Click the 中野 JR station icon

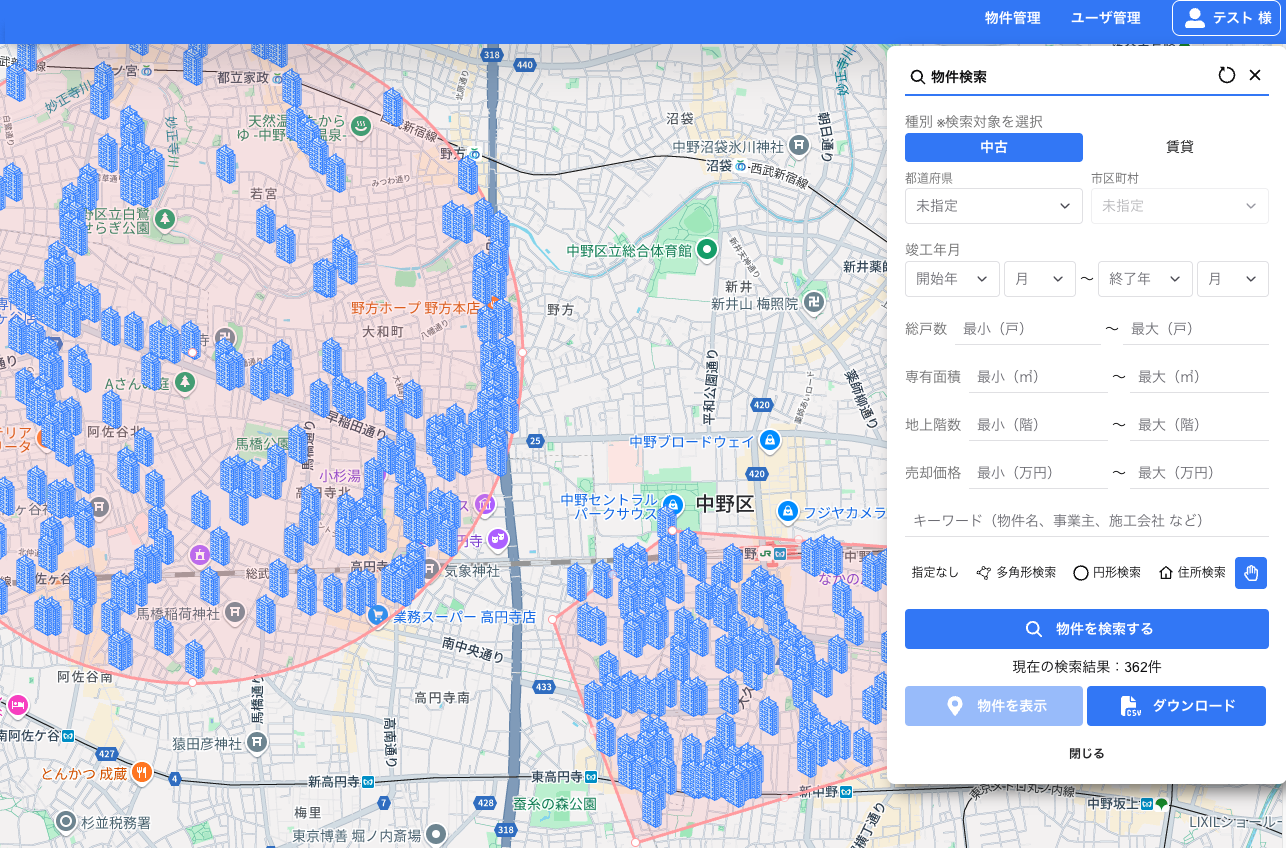coord(767,553)
